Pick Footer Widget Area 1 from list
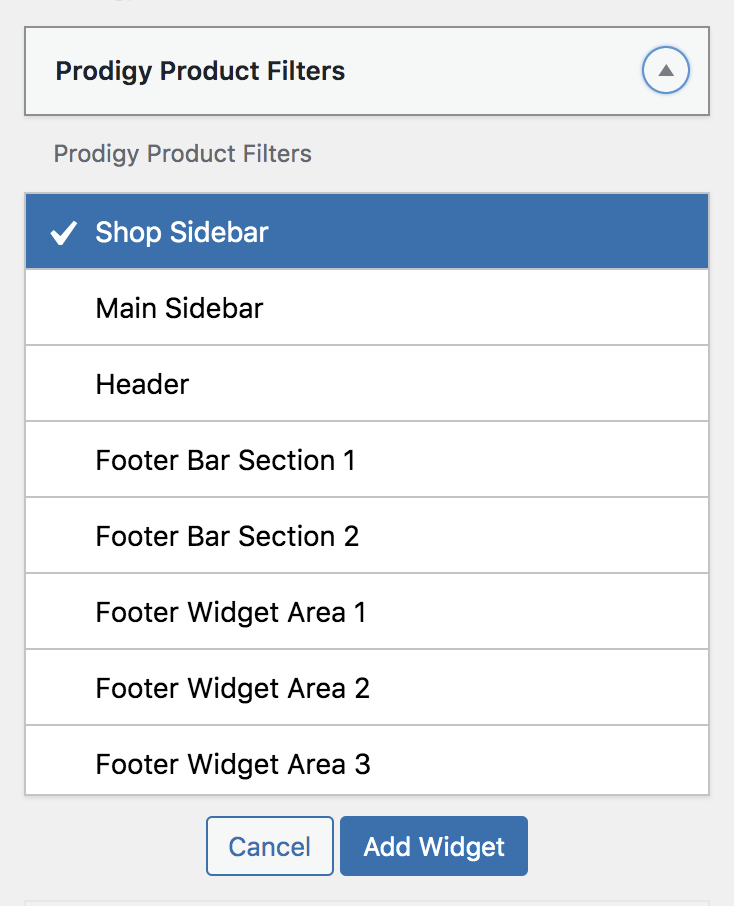 click(367, 611)
